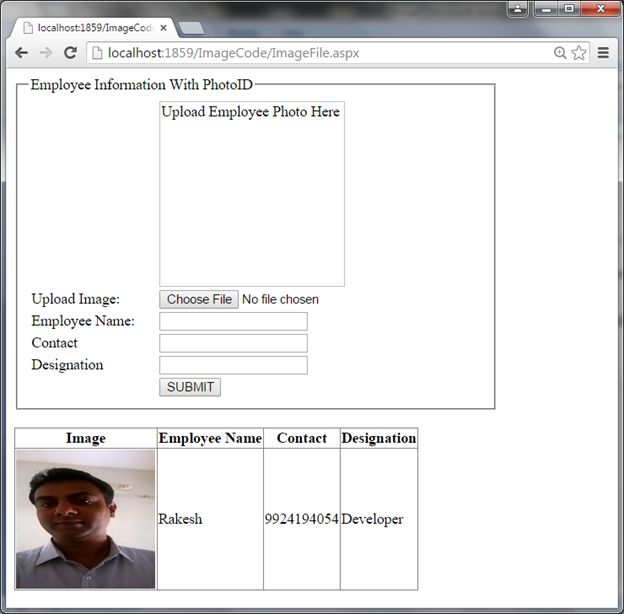Viewport: 624px width, 614px height.
Task: Click the Upload Employee Photo Here preview box
Action: (x=252, y=194)
